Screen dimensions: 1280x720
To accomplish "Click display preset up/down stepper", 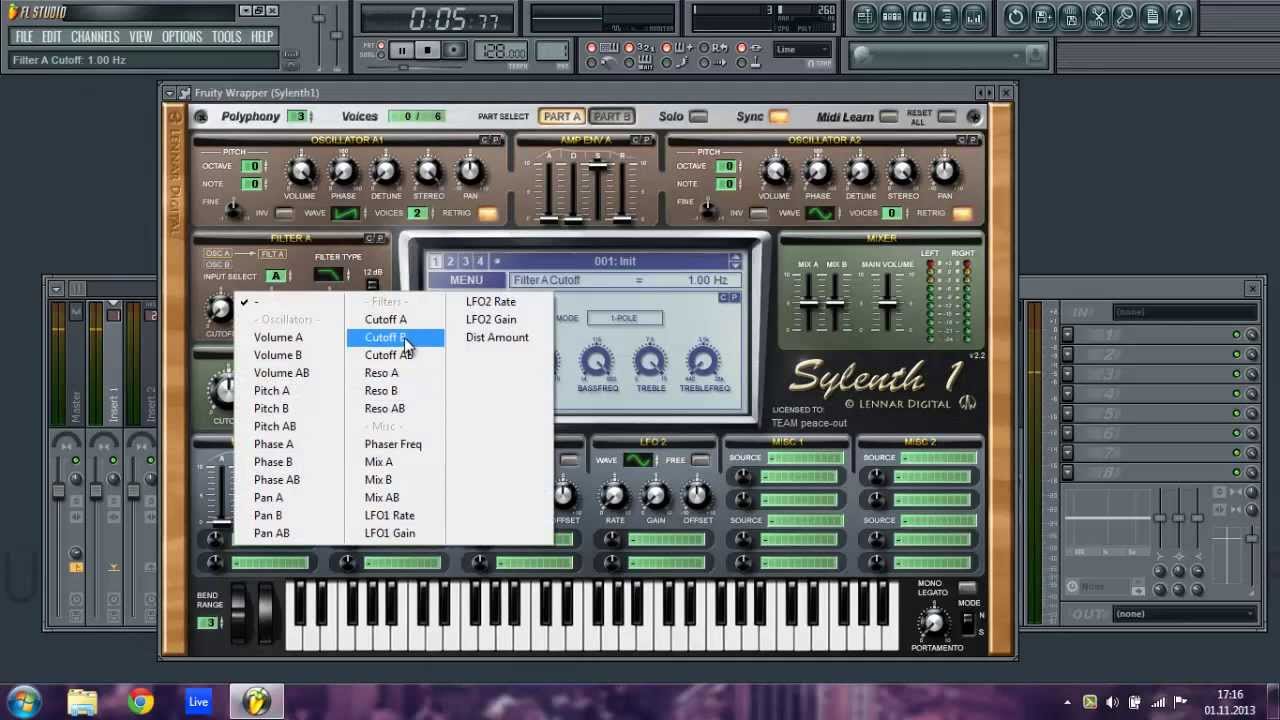I will (735, 262).
